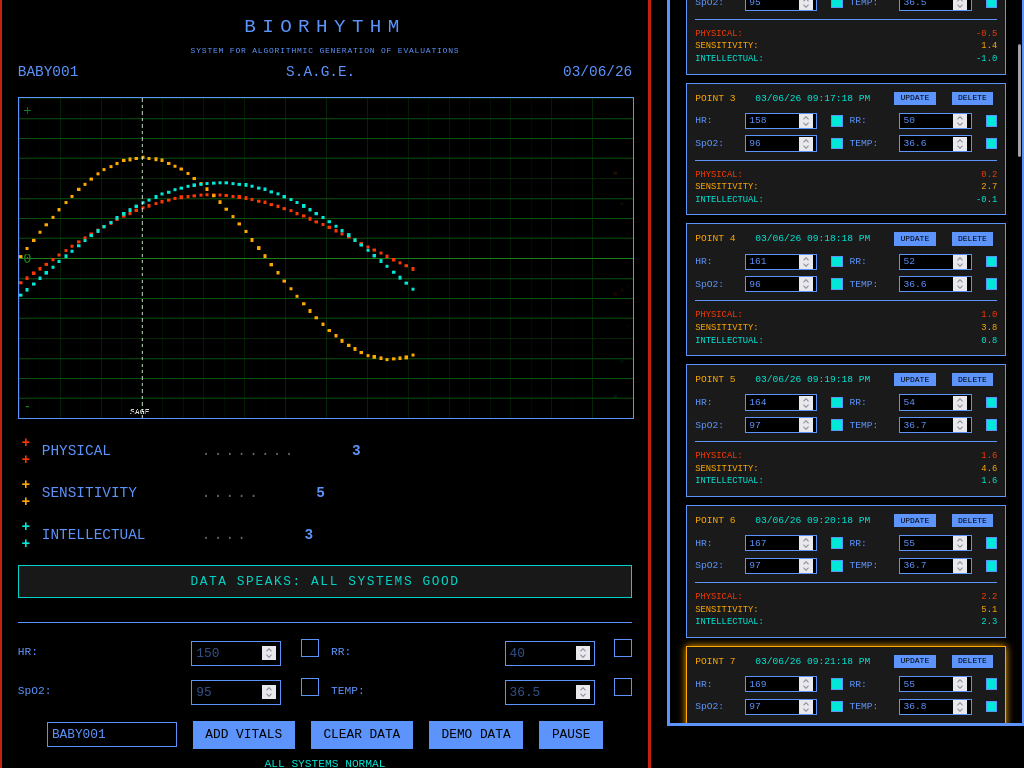
Task: Adjust Point 5 HR using its spinner arrows
Action: (805, 402)
